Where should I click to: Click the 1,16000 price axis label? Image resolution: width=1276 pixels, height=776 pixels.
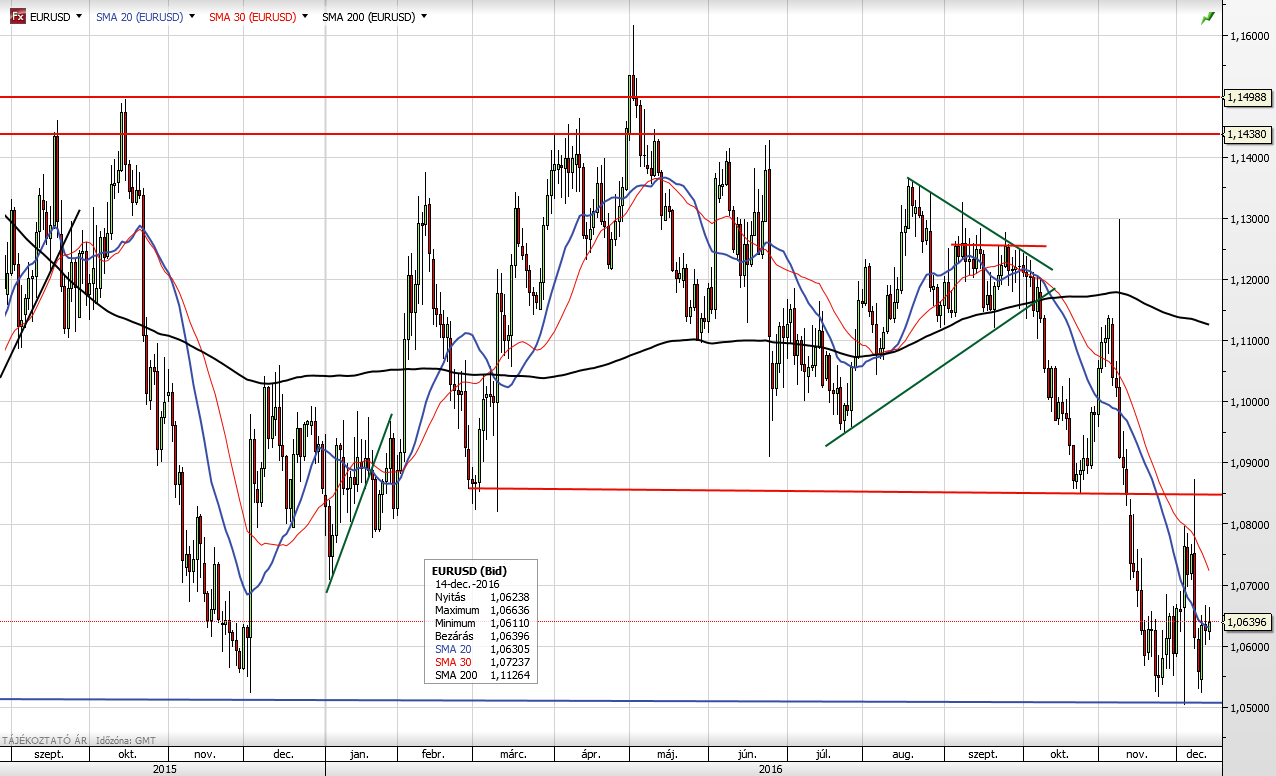1250,36
